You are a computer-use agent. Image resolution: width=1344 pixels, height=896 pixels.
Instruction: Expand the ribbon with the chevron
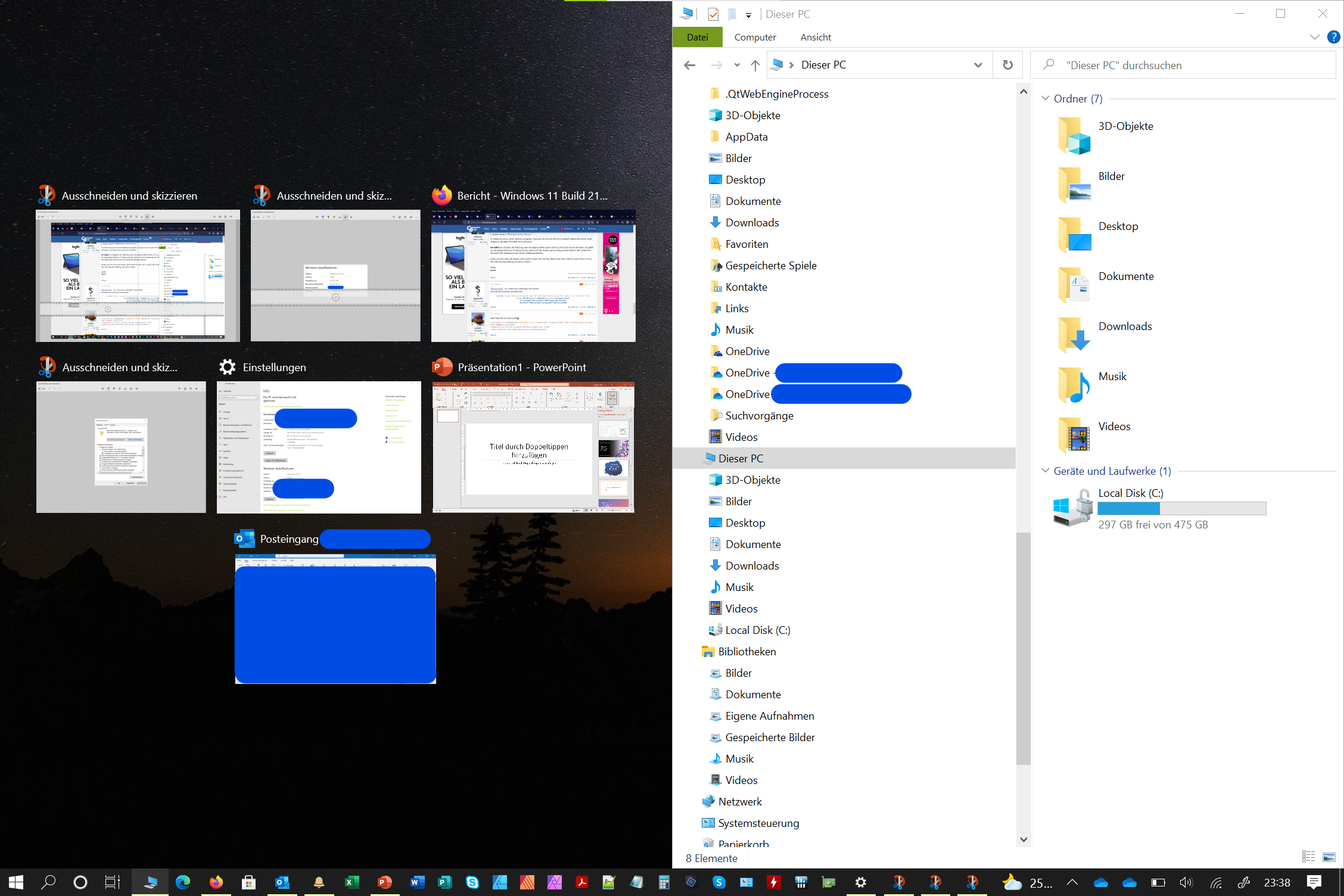point(1314,37)
